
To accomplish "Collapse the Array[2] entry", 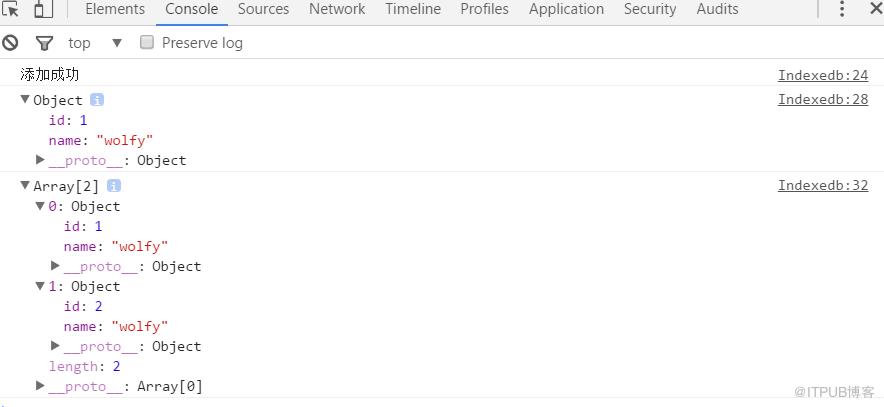I will 24,185.
